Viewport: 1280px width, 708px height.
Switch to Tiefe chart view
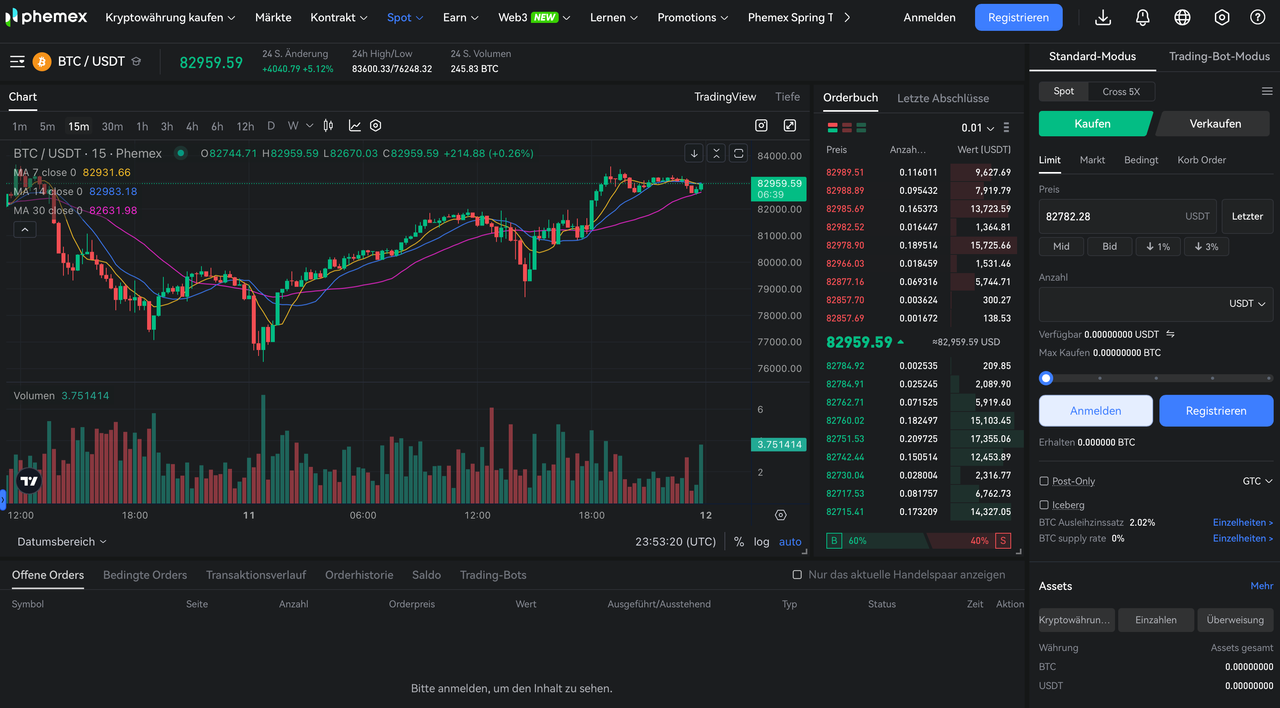tap(788, 97)
